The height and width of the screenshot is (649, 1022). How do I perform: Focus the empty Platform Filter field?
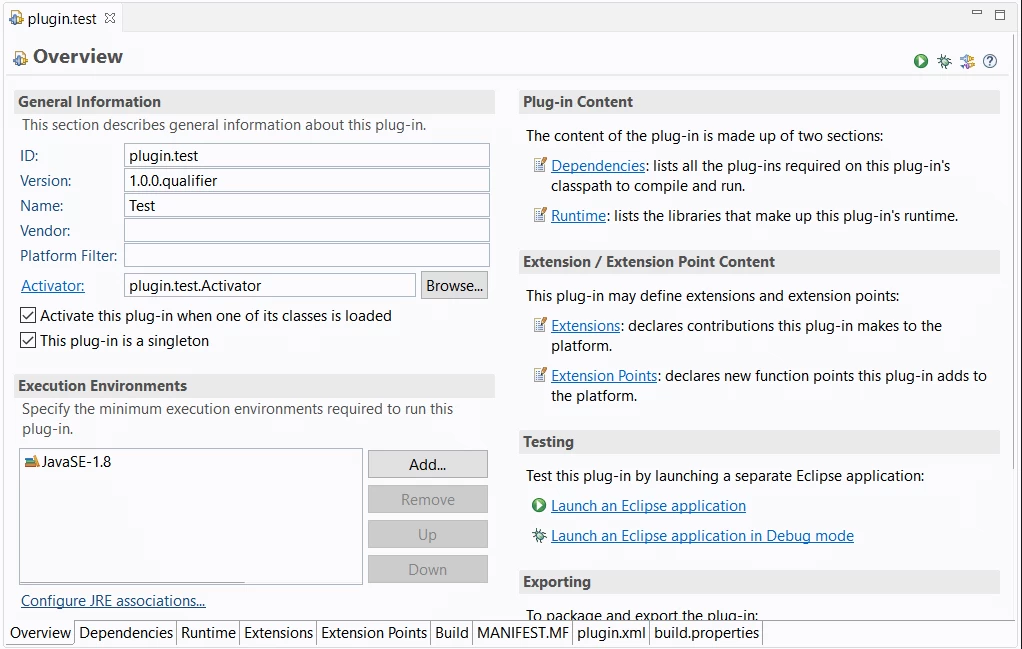coord(307,255)
